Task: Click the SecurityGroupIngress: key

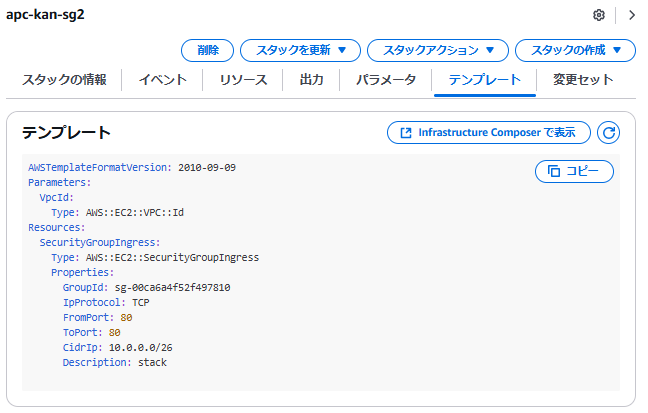Action: (100, 243)
